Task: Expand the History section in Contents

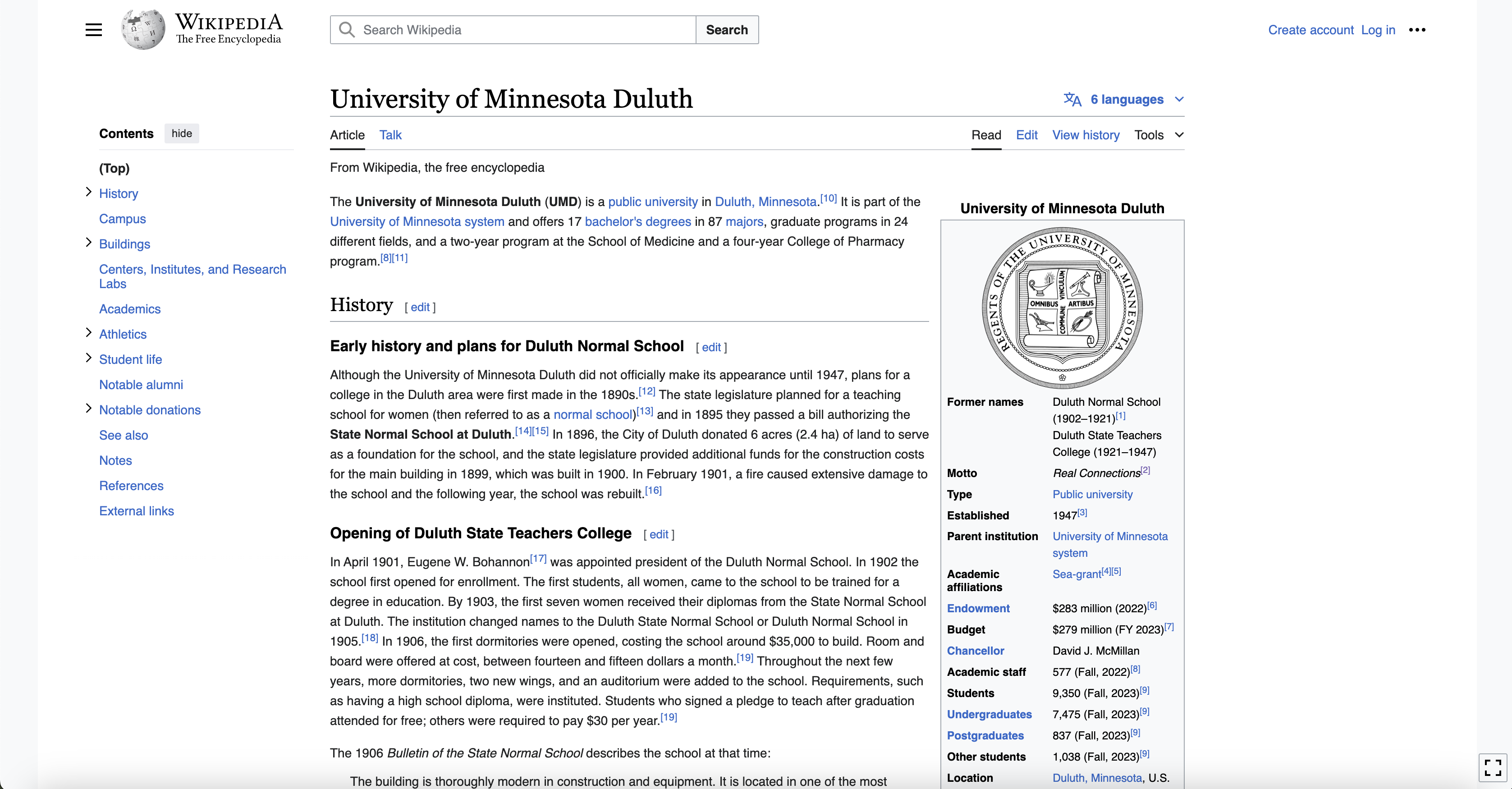Action: (x=89, y=192)
